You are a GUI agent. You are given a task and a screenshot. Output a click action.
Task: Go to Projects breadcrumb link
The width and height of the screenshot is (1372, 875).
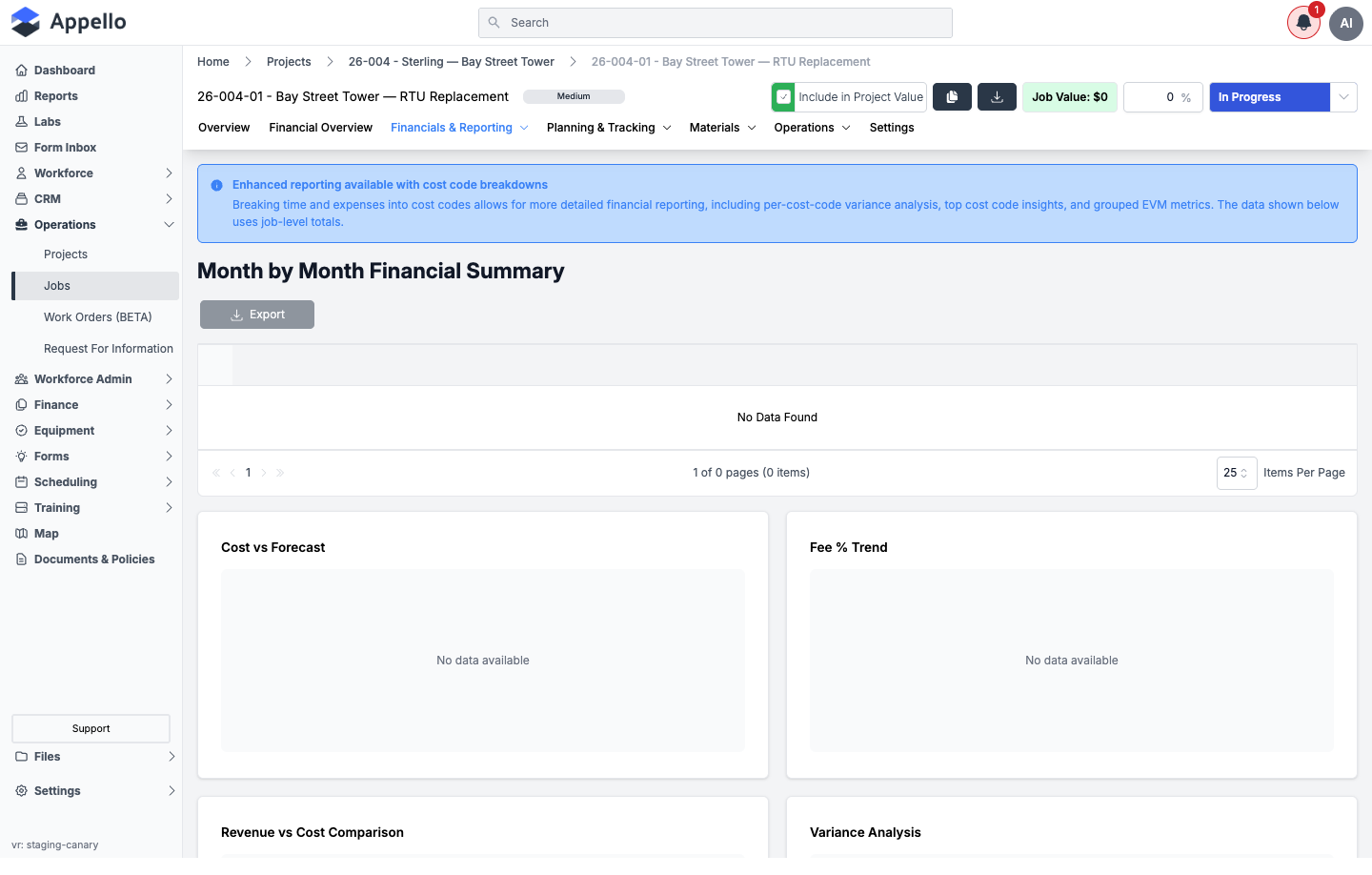tap(289, 62)
